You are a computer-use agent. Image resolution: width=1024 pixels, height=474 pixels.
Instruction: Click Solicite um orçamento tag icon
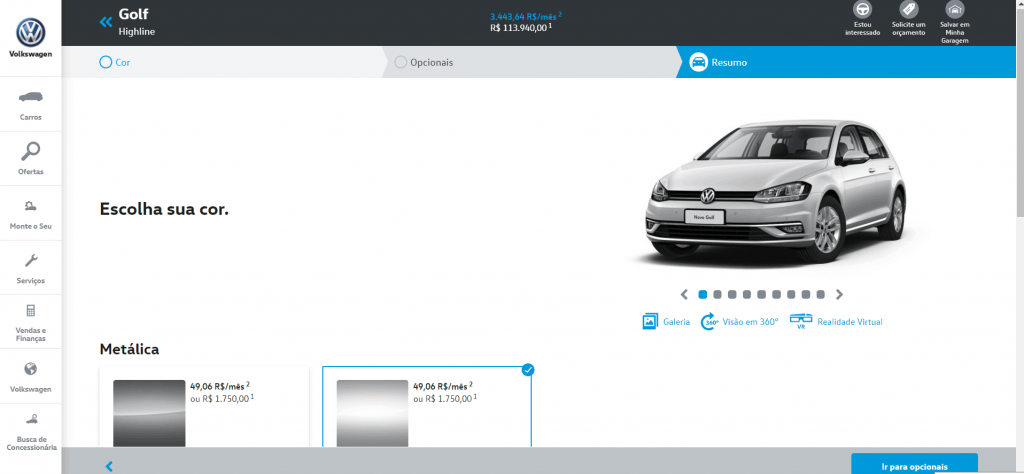908,10
